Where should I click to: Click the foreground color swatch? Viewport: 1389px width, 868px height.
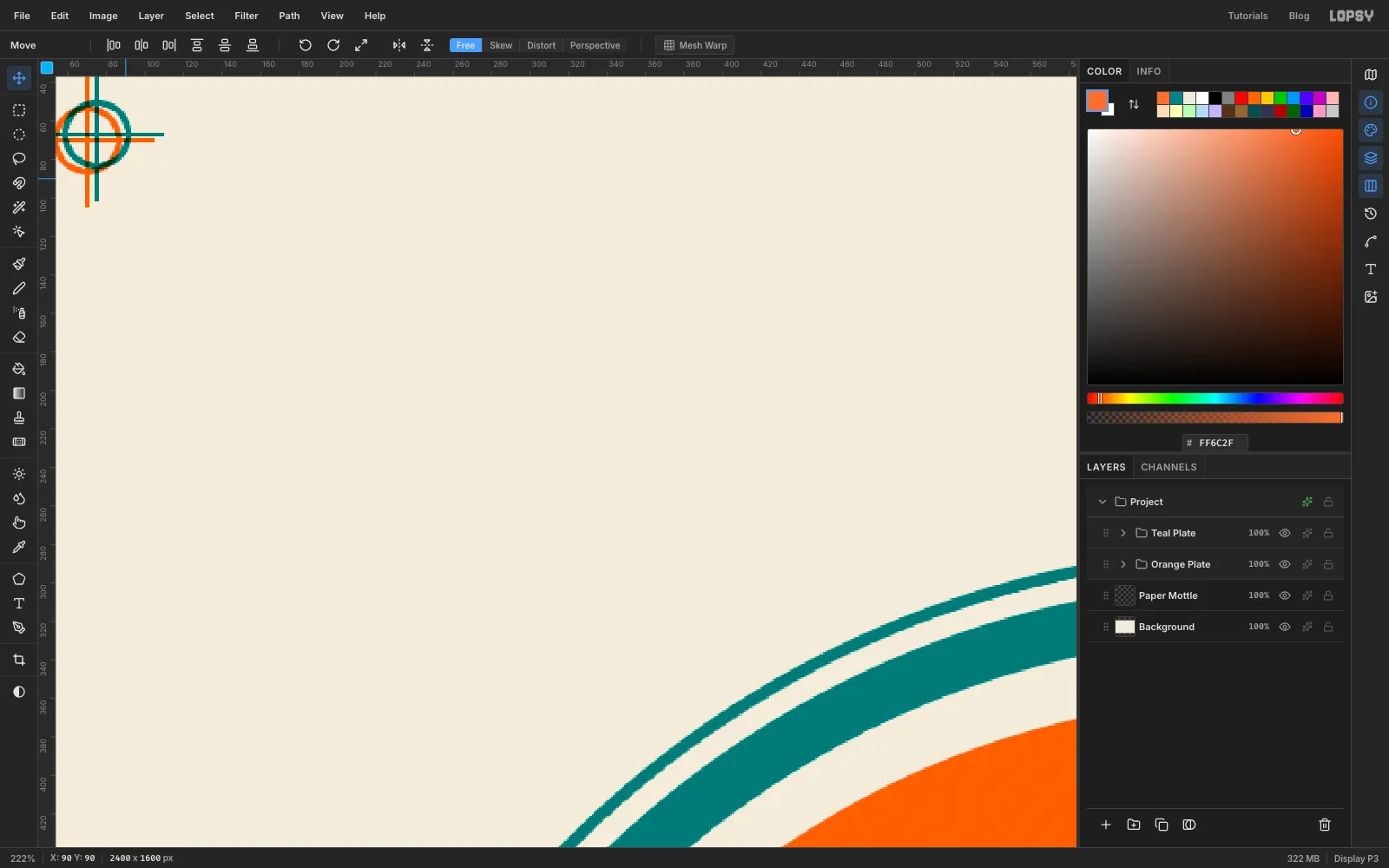pos(1097,101)
